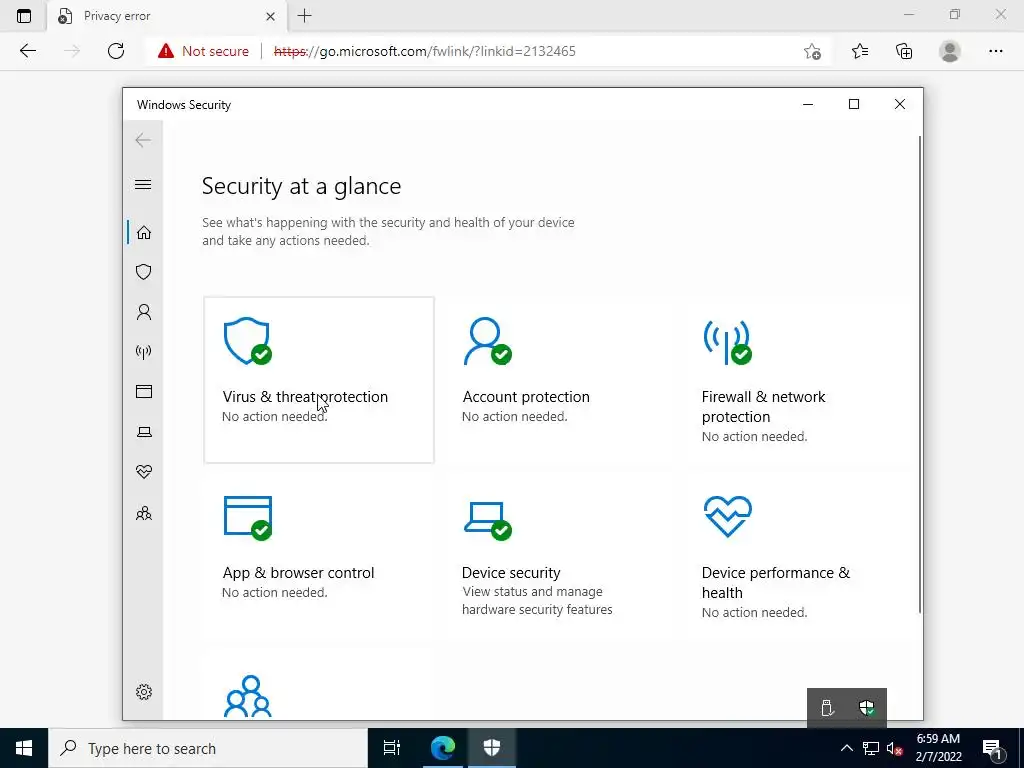Open Family options sidebar icon
The image size is (1024, 768).
tap(144, 513)
